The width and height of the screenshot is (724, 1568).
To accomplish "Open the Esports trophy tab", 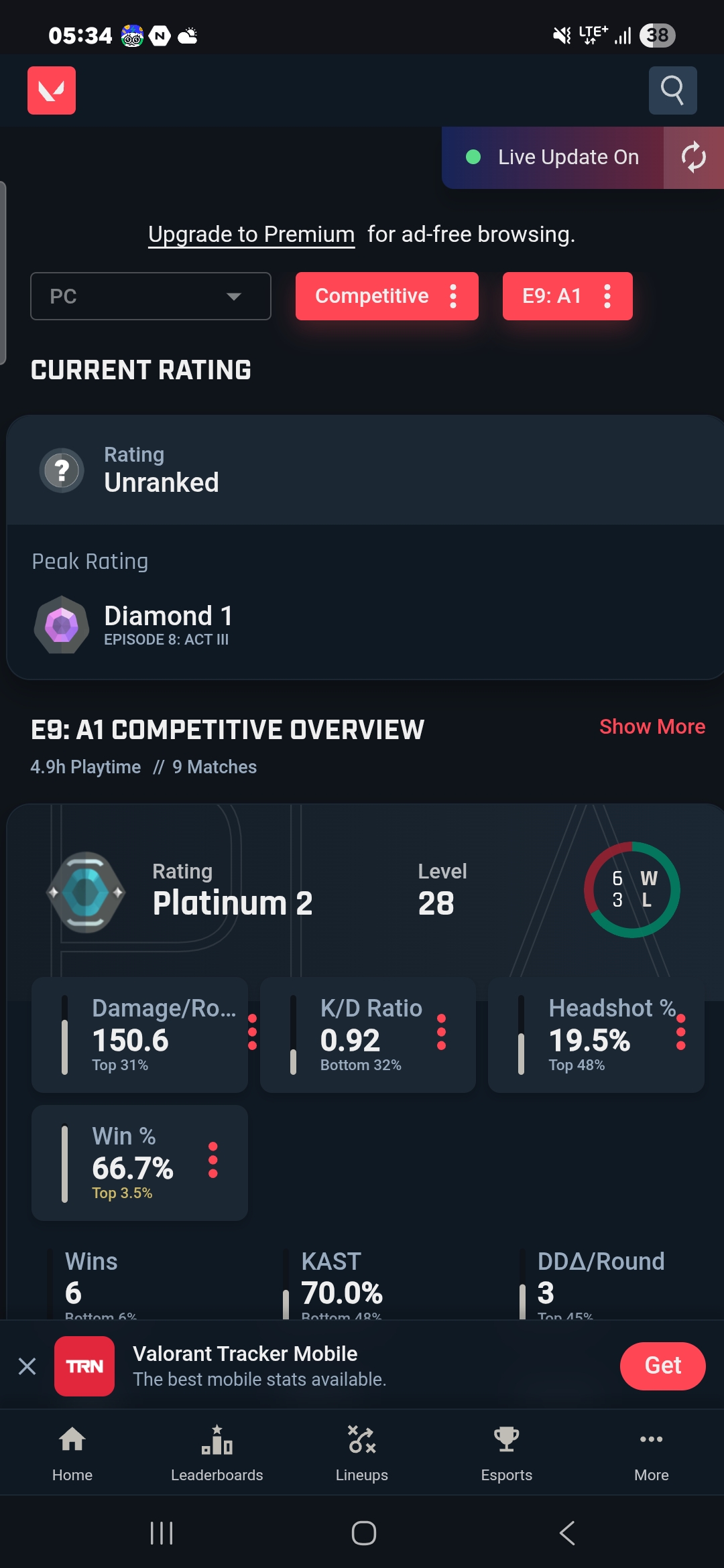I will point(507,1453).
